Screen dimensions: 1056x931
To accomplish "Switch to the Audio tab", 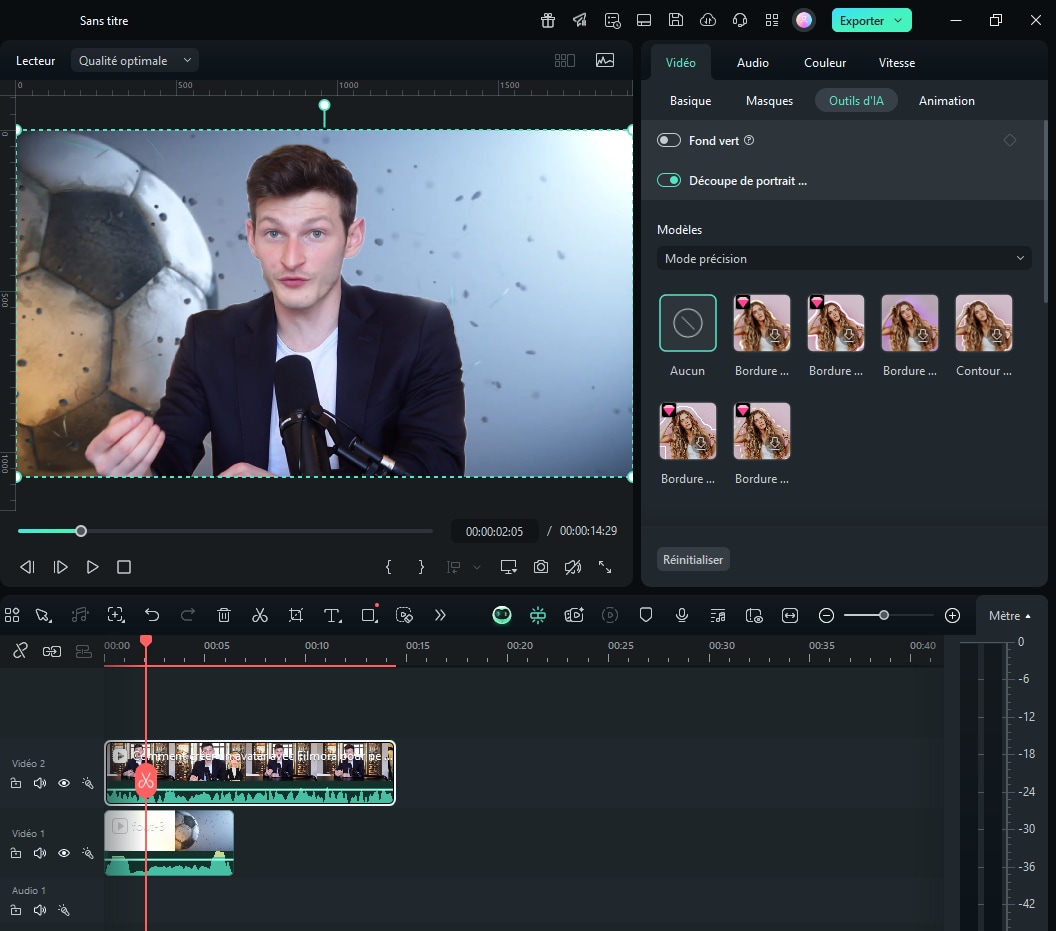I will 752,63.
